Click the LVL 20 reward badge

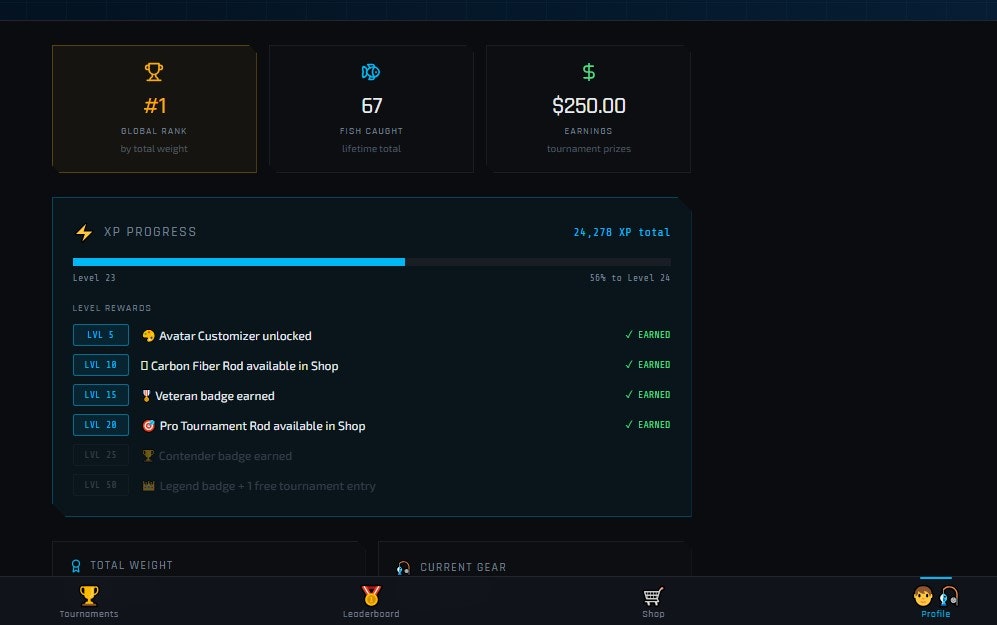100,425
